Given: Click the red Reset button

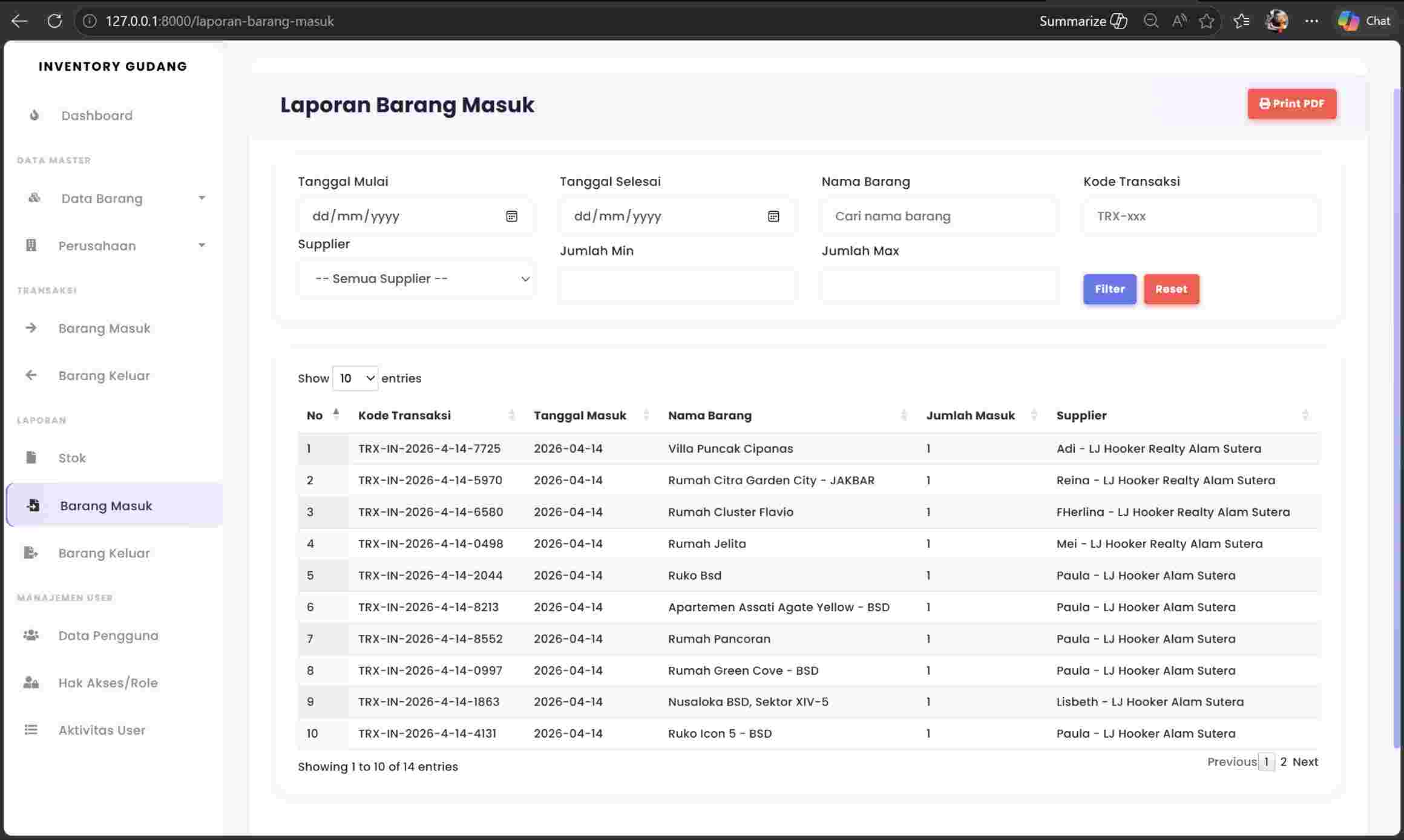Looking at the screenshot, I should tap(1171, 289).
